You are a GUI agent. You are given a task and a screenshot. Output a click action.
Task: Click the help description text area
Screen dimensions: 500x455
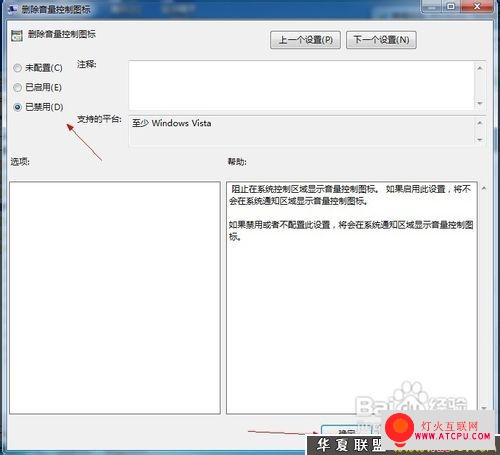[x=352, y=298]
